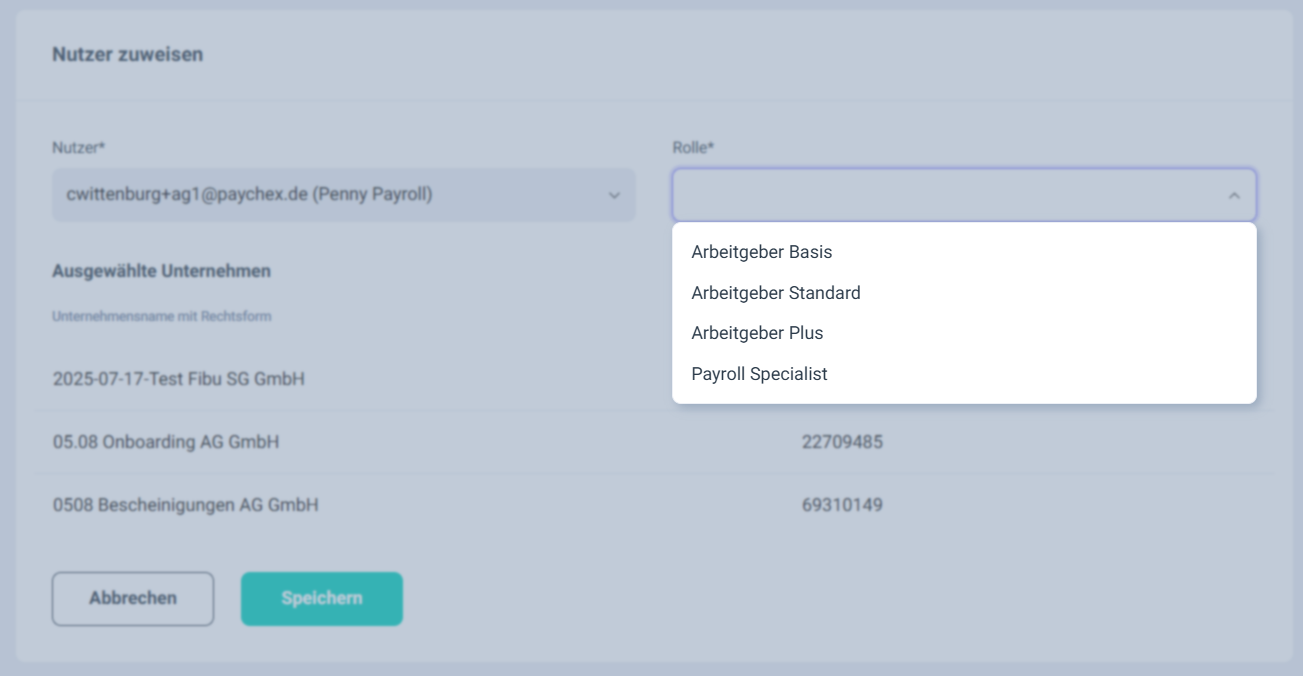Click the Abbrechen button
Screen dimensions: 1303x676
133,599
